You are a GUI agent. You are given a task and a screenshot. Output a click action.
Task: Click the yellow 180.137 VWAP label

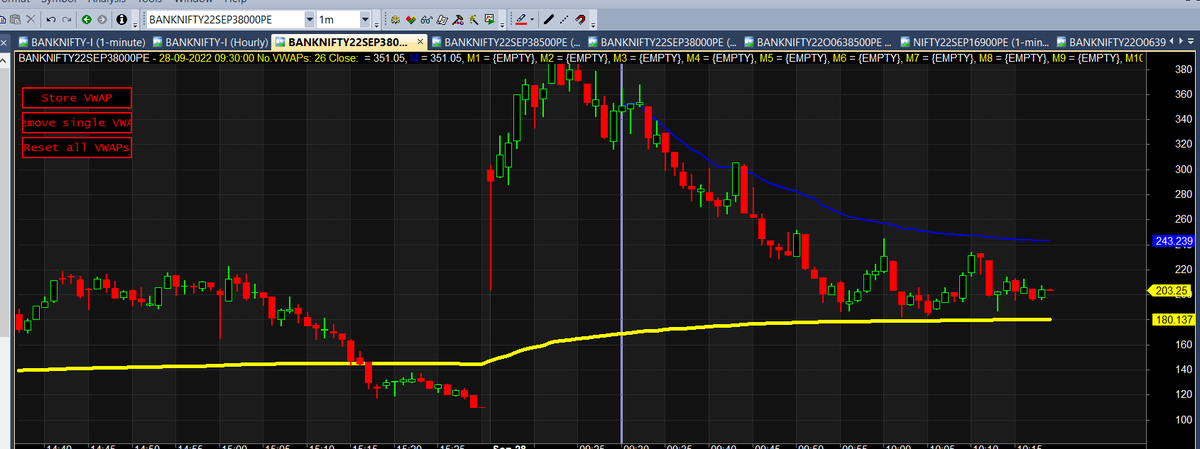1174,320
